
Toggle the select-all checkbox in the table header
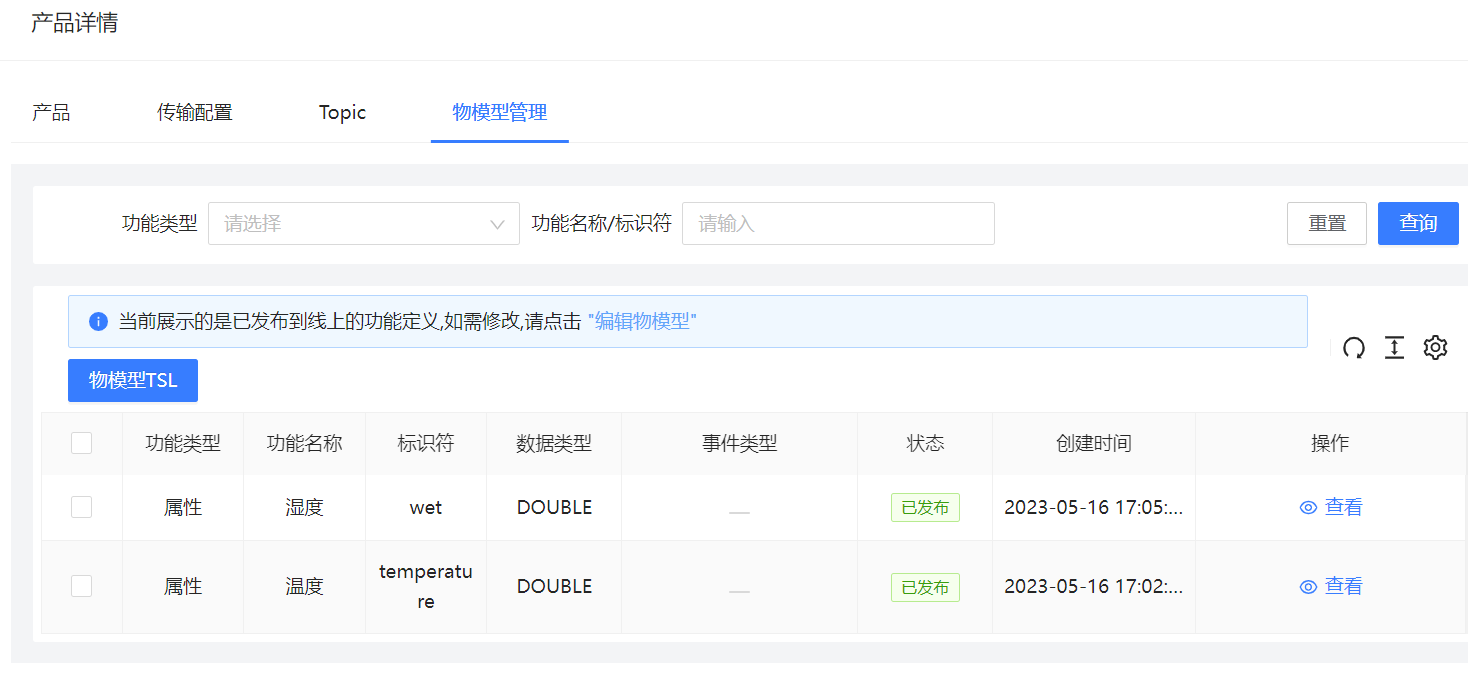[x=82, y=443]
